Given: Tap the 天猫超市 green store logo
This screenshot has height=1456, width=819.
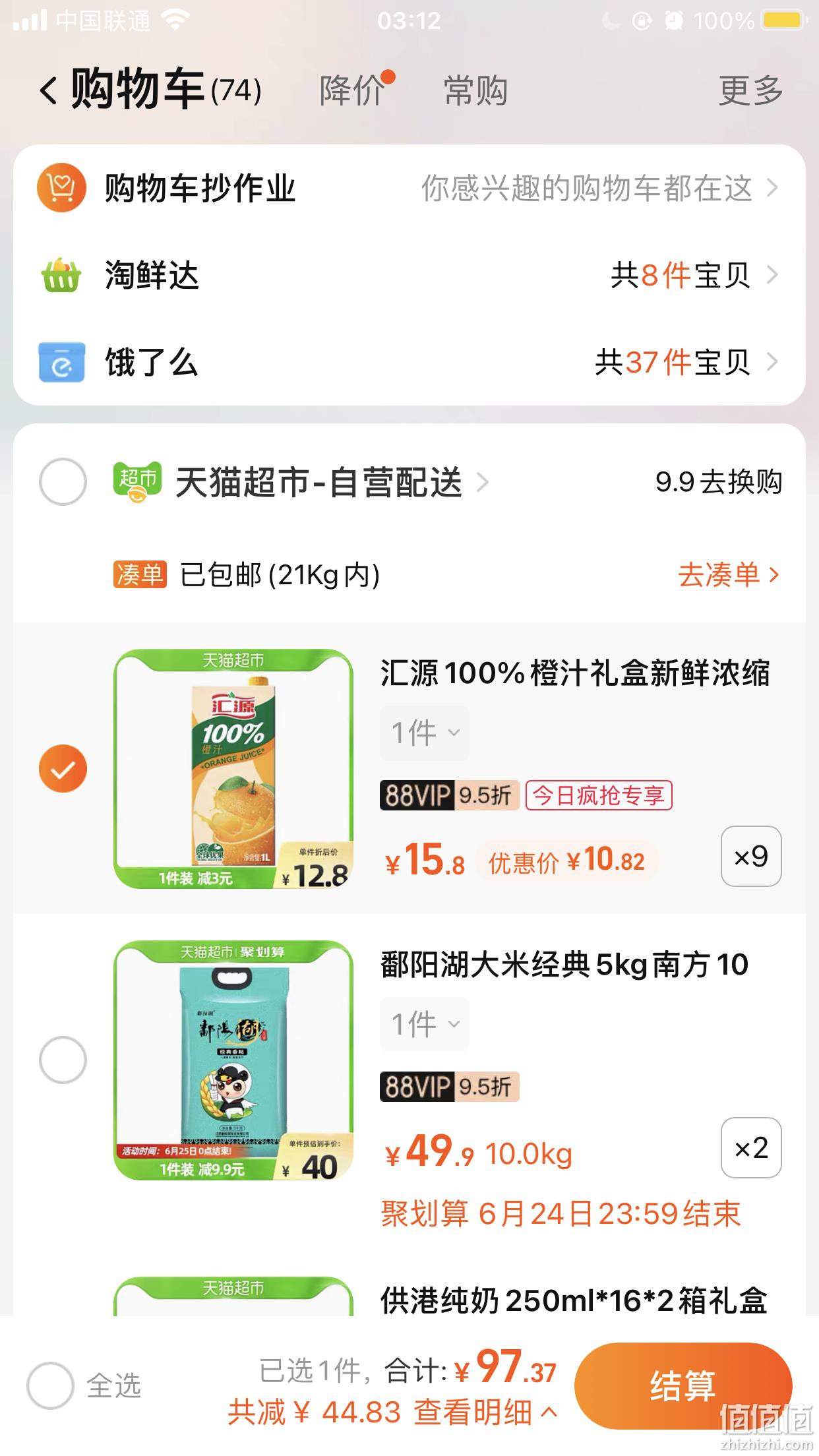Looking at the screenshot, I should 137,482.
